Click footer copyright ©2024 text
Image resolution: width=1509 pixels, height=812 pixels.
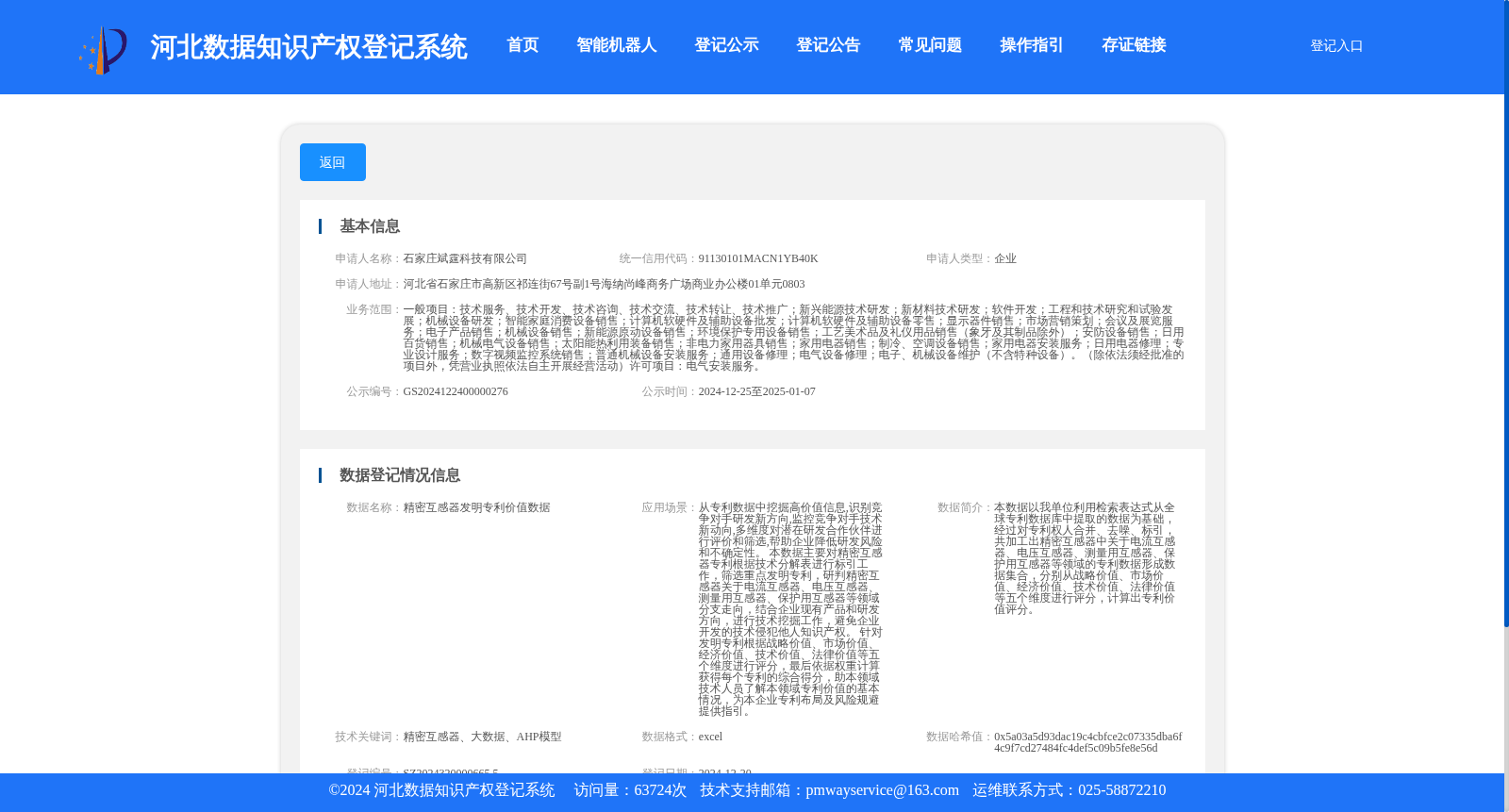click(441, 790)
